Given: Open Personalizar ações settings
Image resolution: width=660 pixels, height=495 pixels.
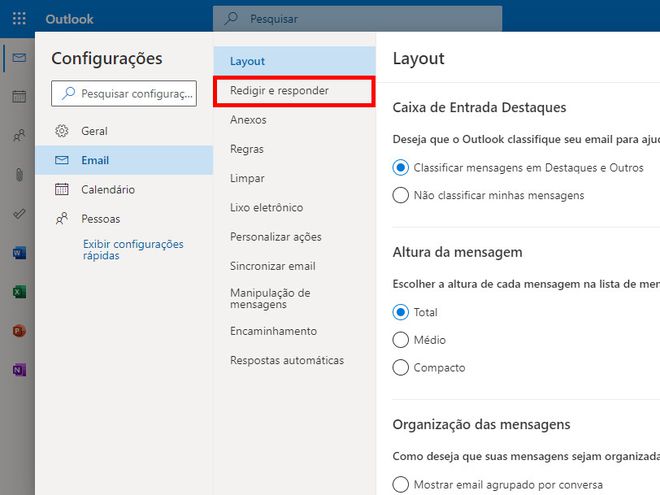Looking at the screenshot, I should pyautogui.click(x=294, y=237).
